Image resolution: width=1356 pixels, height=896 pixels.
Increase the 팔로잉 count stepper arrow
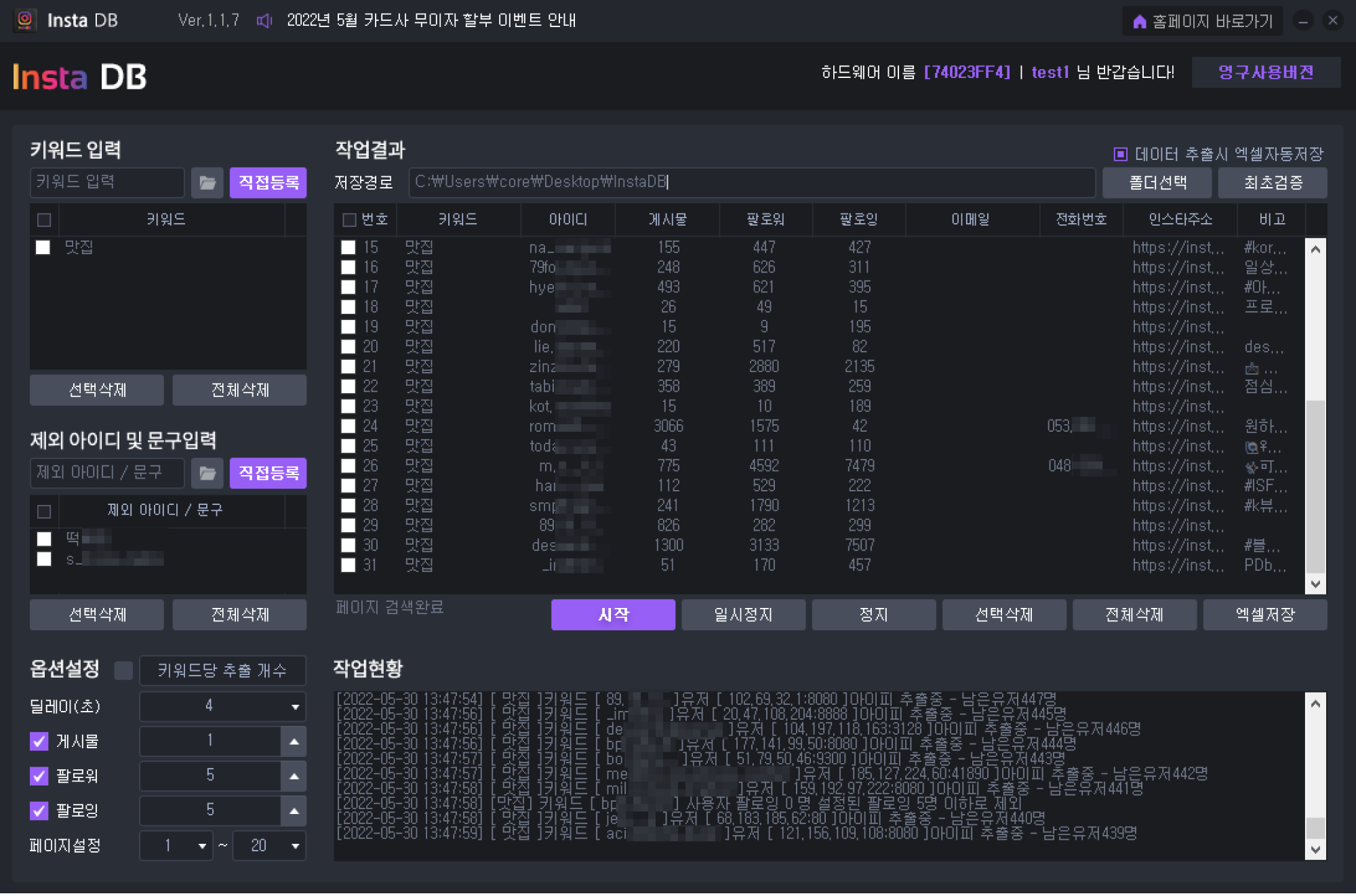pos(294,811)
